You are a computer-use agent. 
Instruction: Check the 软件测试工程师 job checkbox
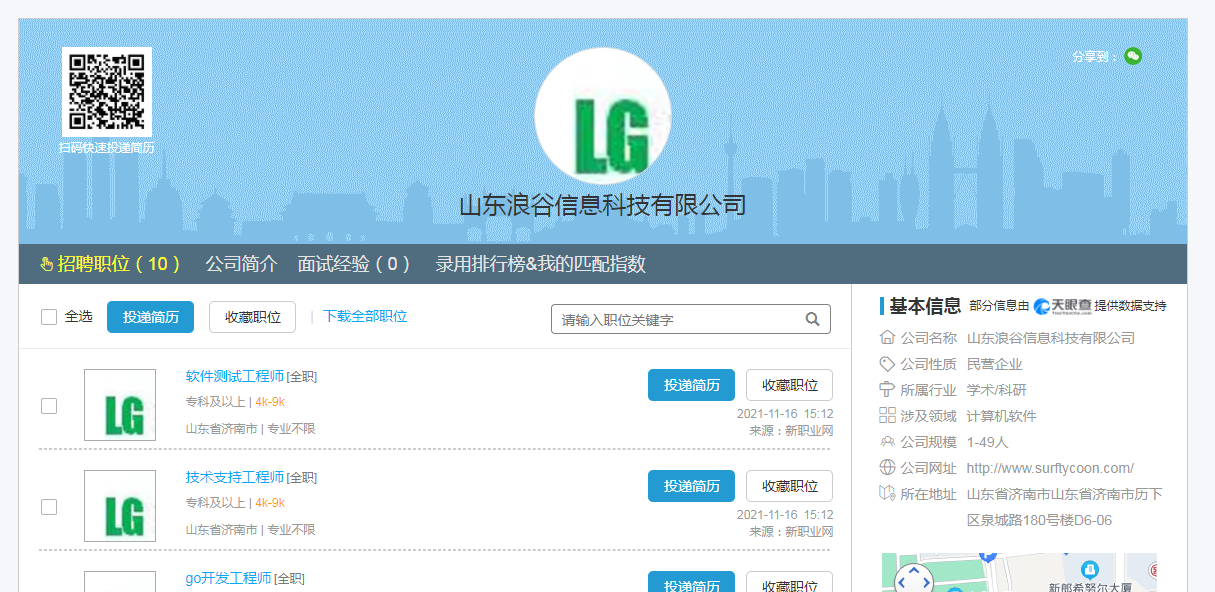[49, 406]
